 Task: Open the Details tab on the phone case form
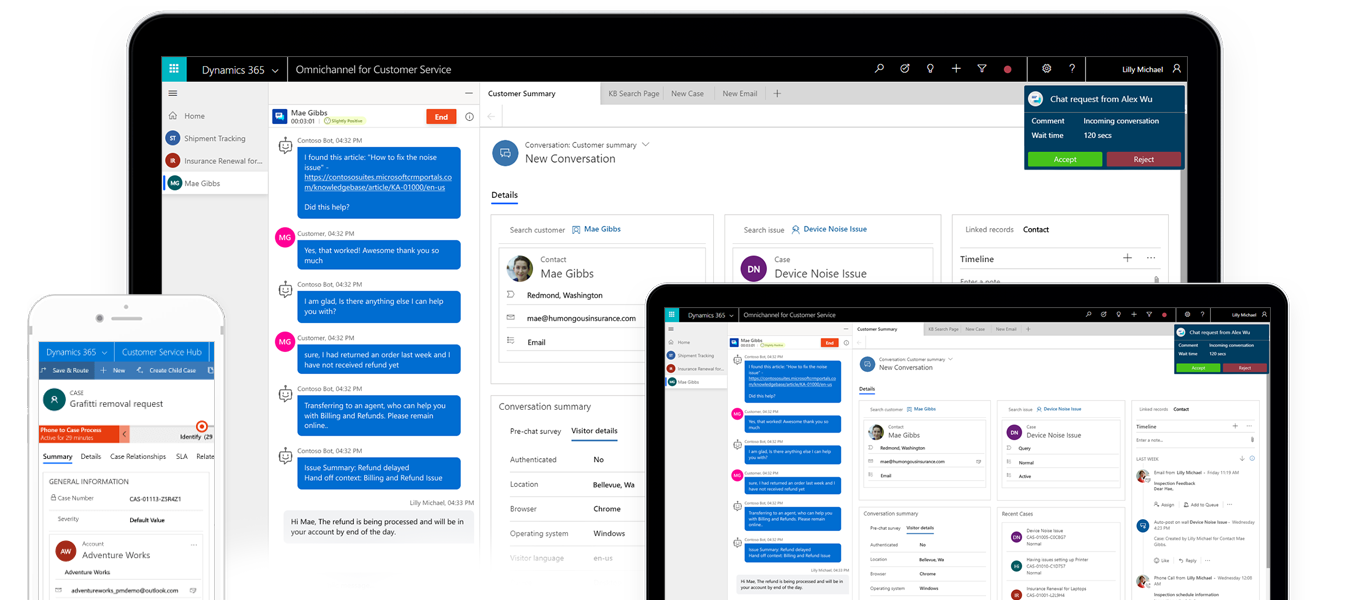[91, 457]
